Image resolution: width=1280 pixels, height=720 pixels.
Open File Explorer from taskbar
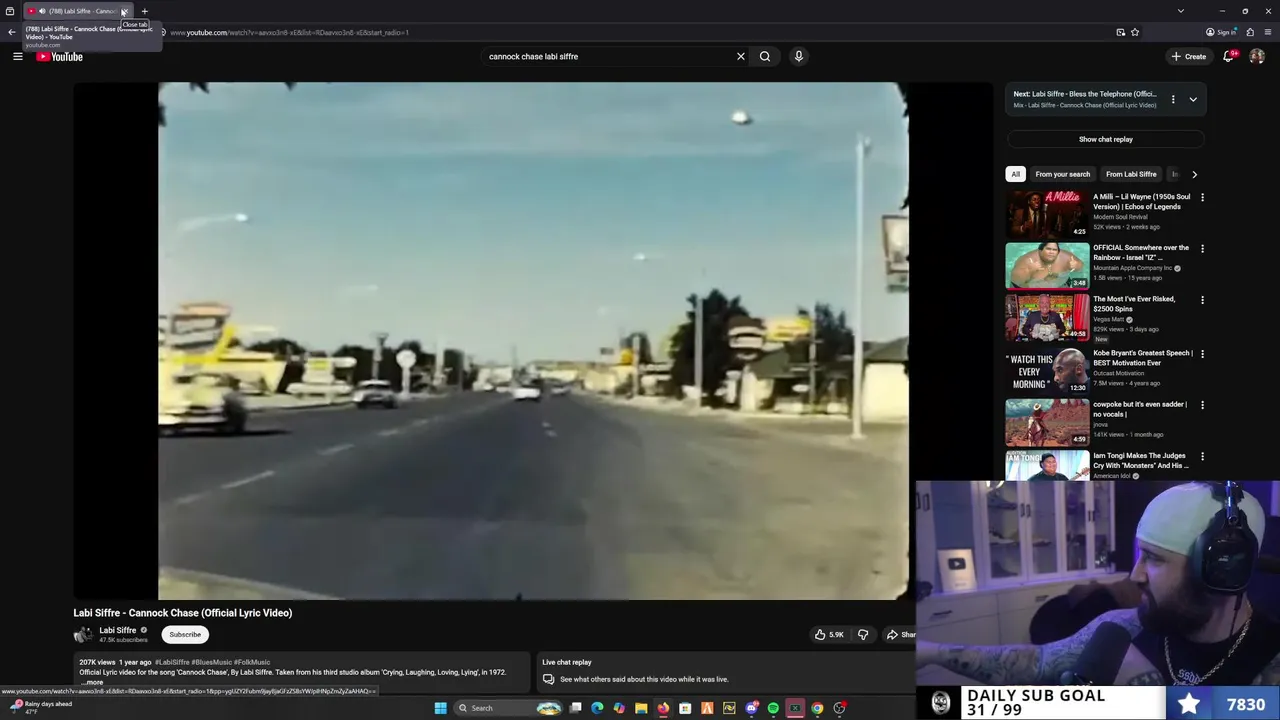[x=641, y=708]
